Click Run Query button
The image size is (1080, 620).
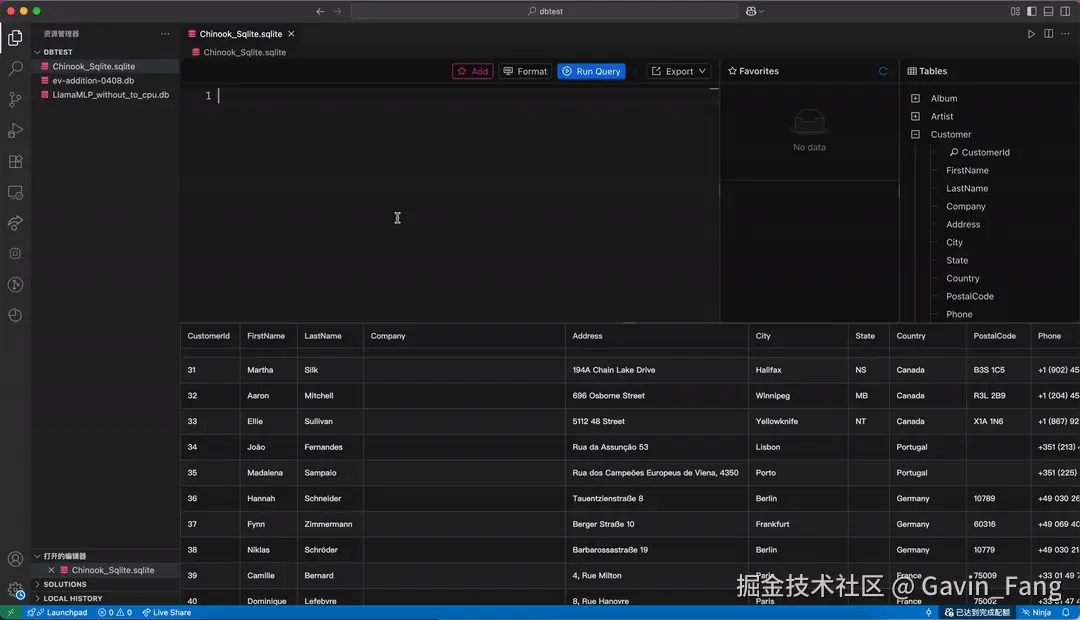[x=592, y=71]
